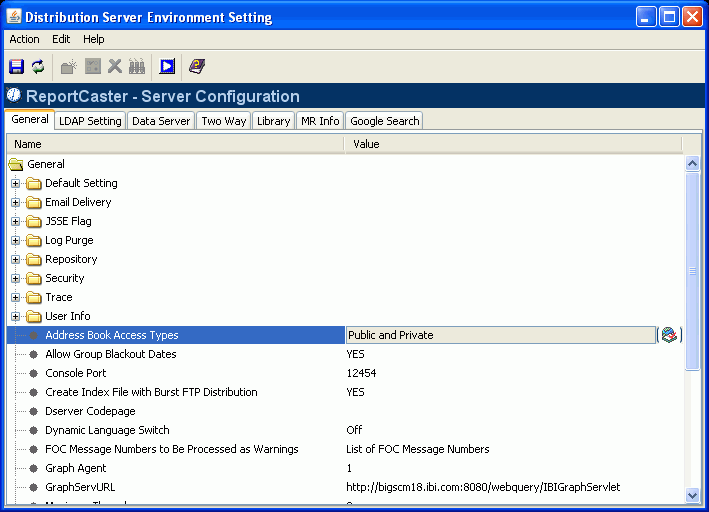Select FOC Message Numbers to Be Processed as Warnings
Screen dimensions: 709x512
click(x=171, y=449)
